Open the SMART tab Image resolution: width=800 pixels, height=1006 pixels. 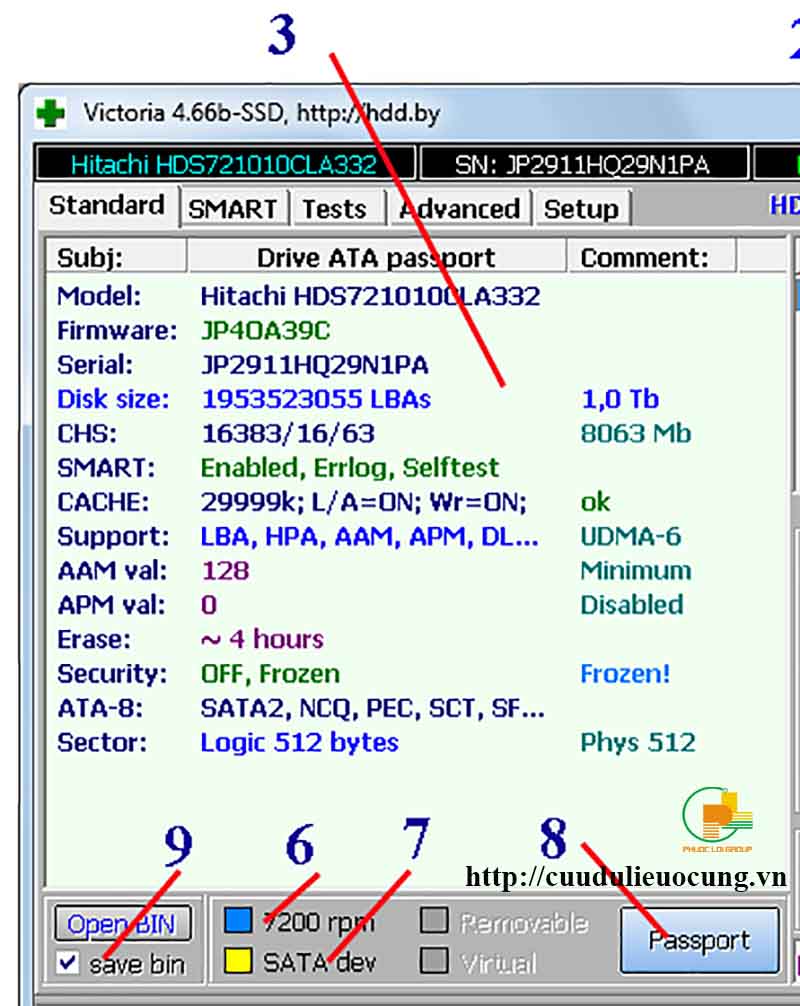pyautogui.click(x=232, y=209)
